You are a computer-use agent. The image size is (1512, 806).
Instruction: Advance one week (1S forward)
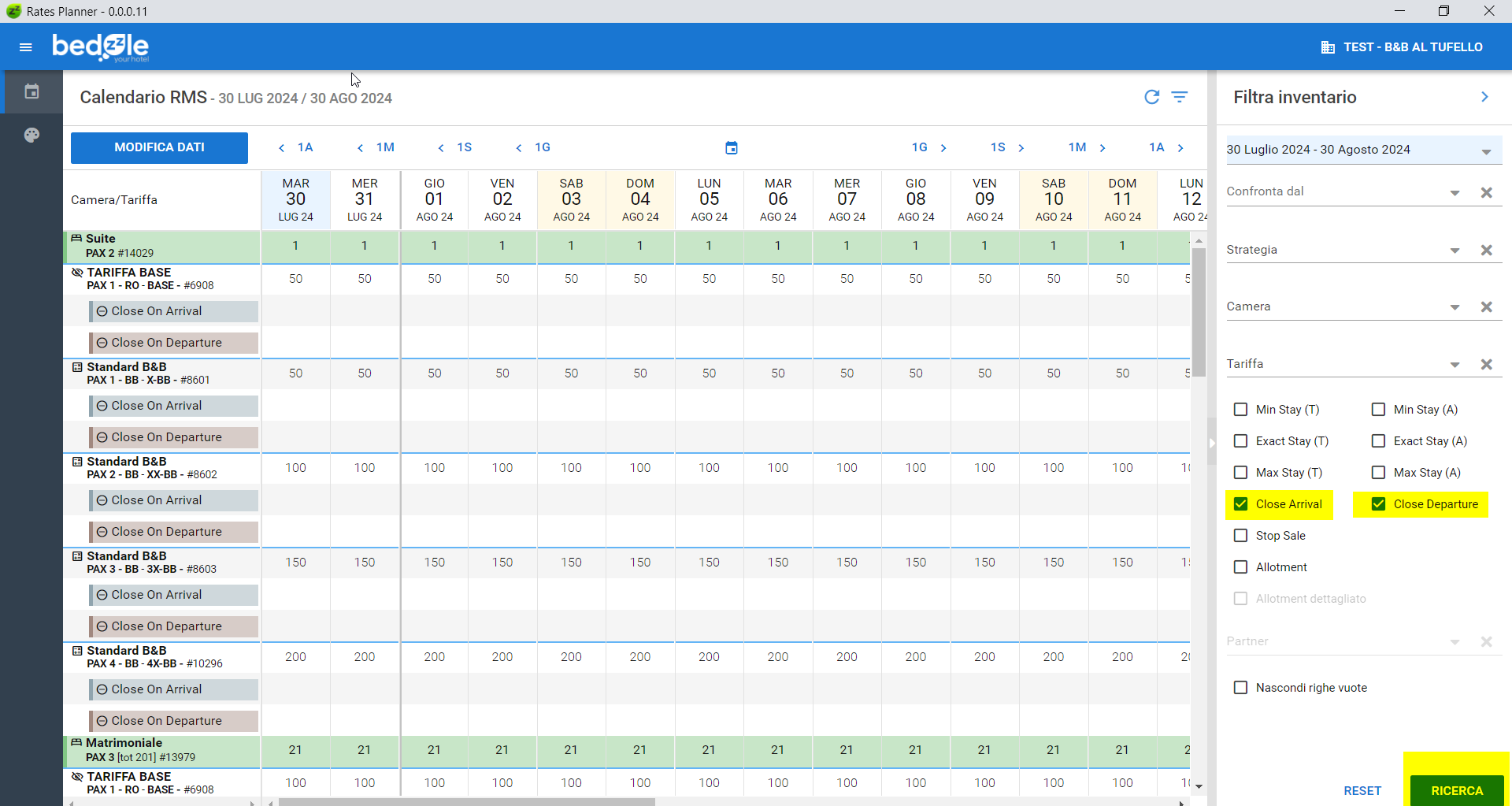pos(1008,147)
